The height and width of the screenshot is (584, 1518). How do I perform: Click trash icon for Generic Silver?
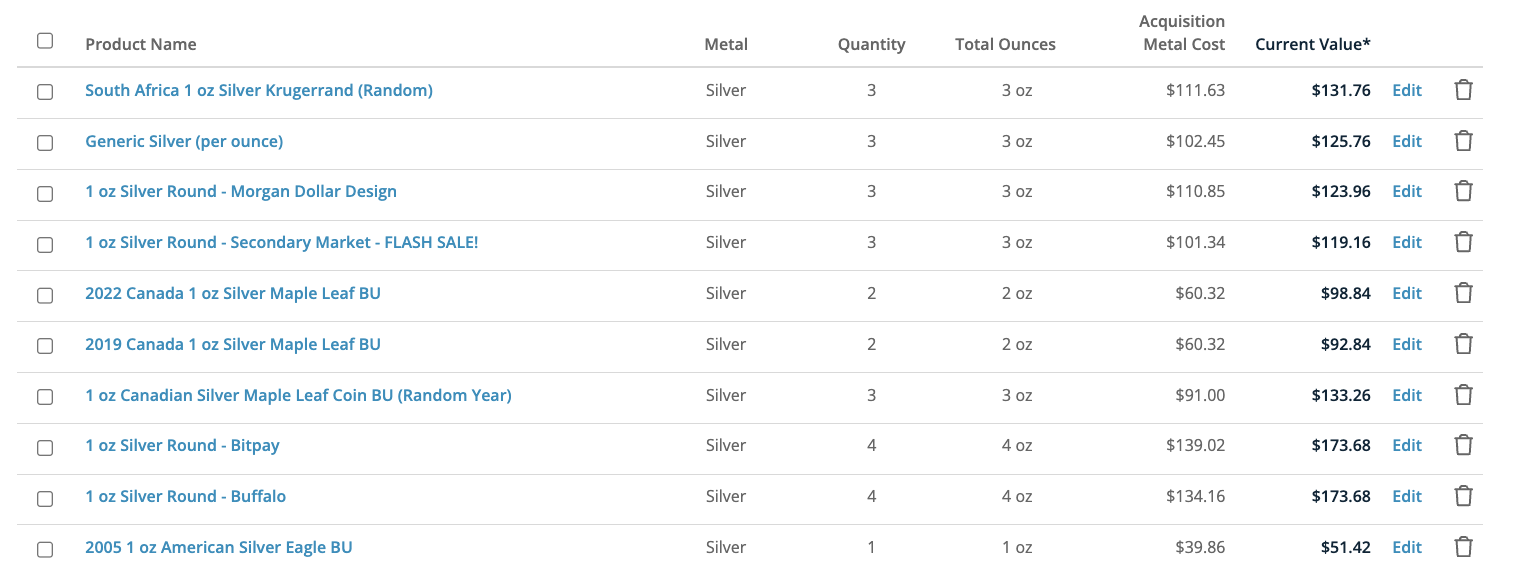pyautogui.click(x=1463, y=141)
